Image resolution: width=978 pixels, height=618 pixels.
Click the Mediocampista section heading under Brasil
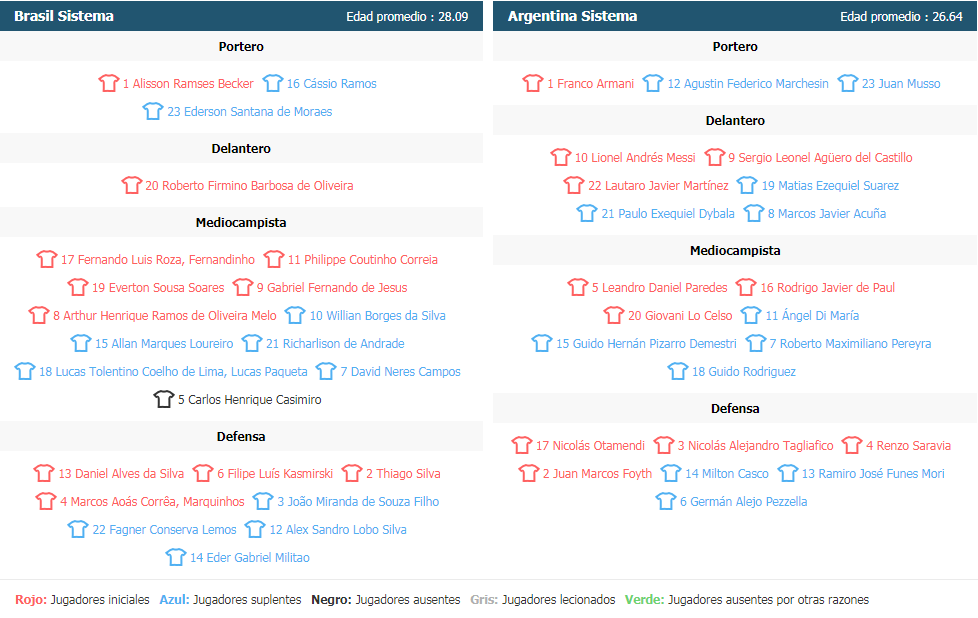click(241, 223)
